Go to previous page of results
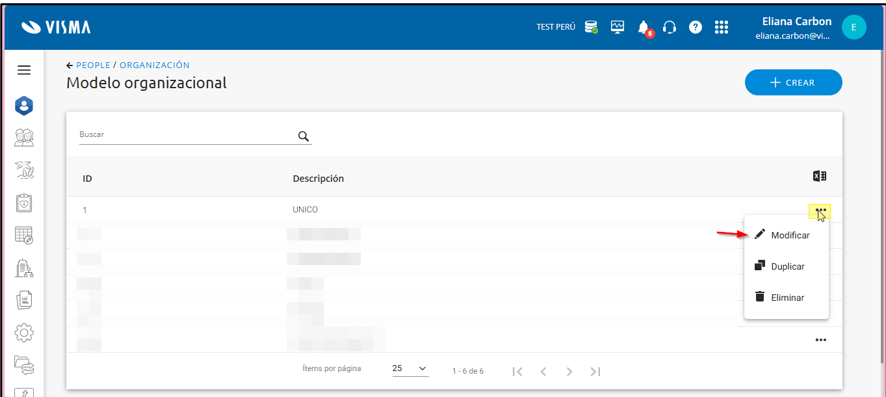 544,372
